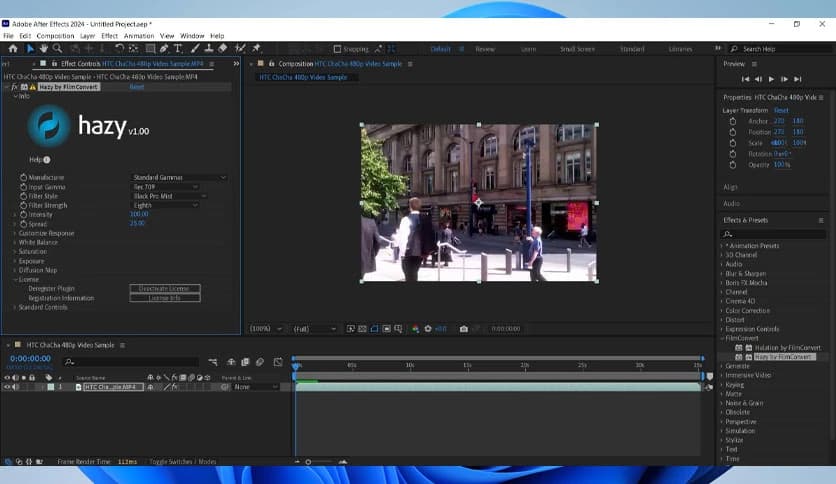This screenshot has height=484, width=836.
Task: Open Filter Style Black Pro Mist dropdown
Action: click(170, 196)
